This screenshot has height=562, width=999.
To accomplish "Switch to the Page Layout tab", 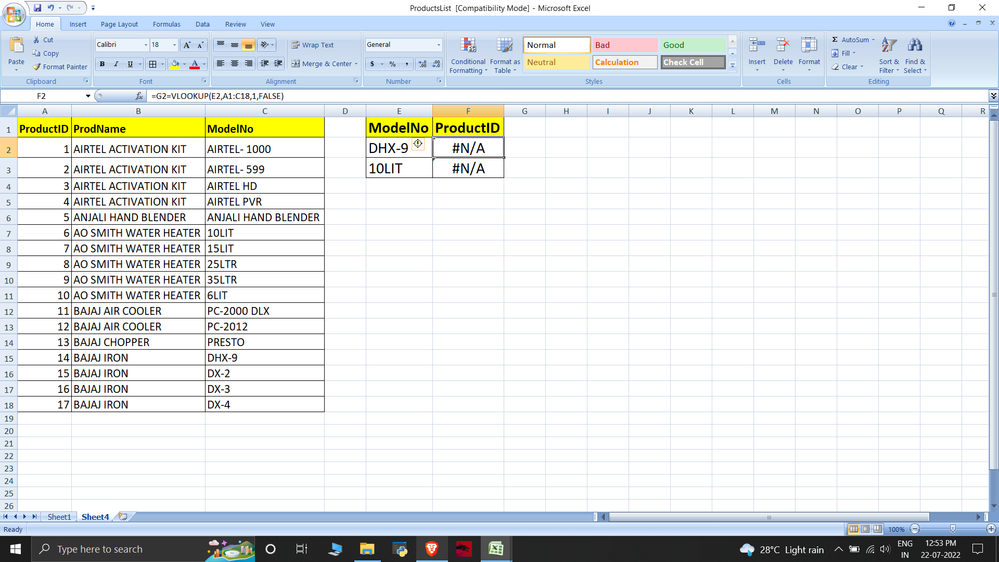I will tap(119, 24).
